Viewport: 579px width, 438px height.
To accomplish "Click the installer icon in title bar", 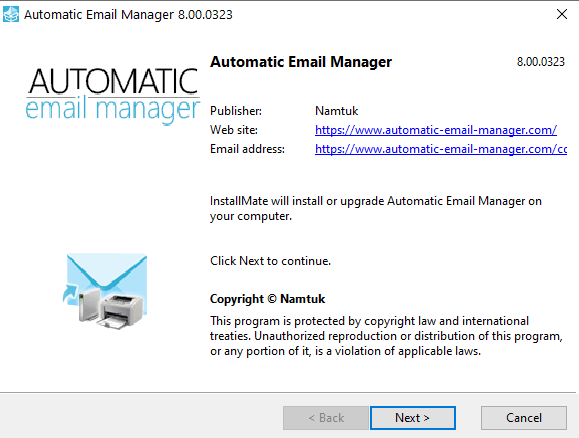I will [x=11, y=15].
